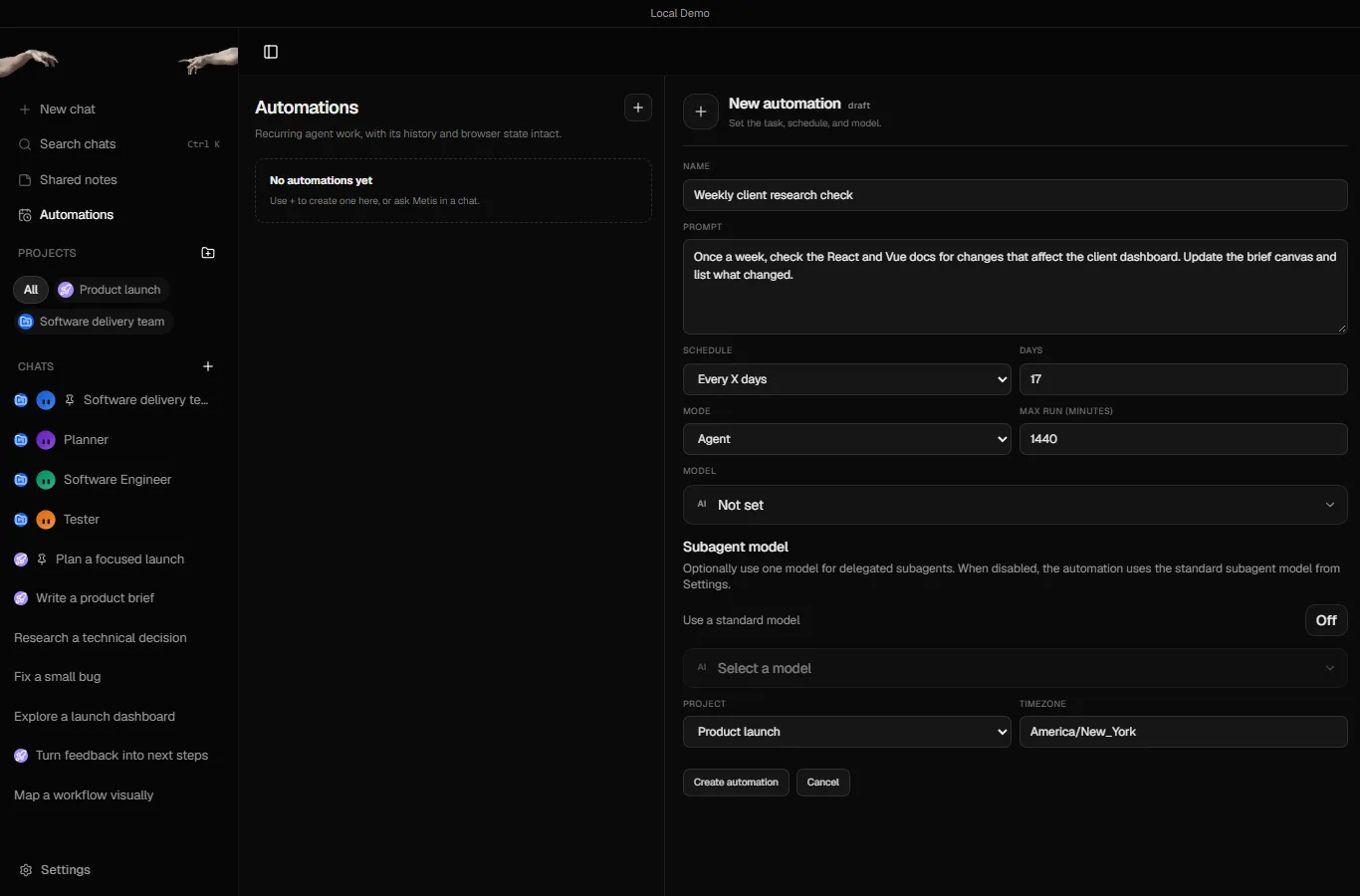Screen dimensions: 1360x896
Task: Select the All projects filter chip
Action: tap(31, 290)
